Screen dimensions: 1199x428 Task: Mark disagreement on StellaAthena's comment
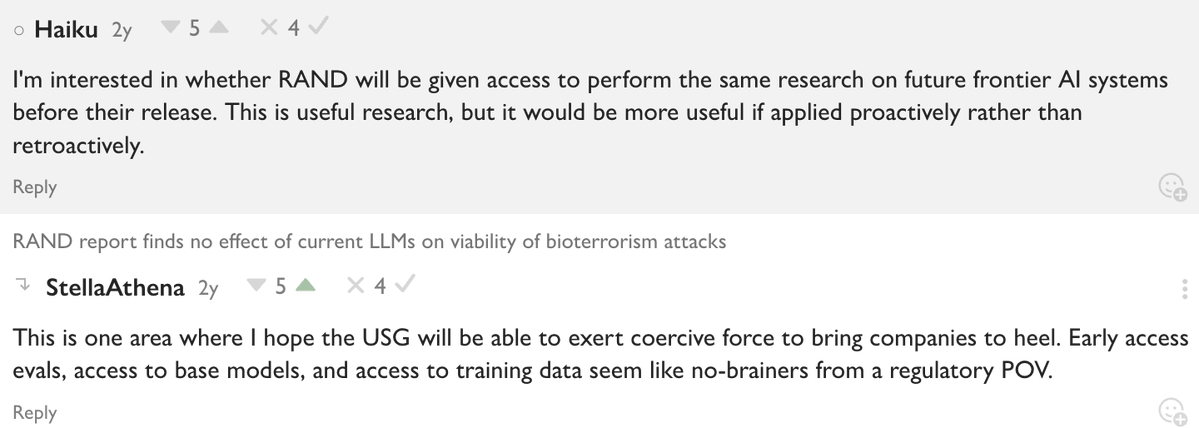(355, 288)
